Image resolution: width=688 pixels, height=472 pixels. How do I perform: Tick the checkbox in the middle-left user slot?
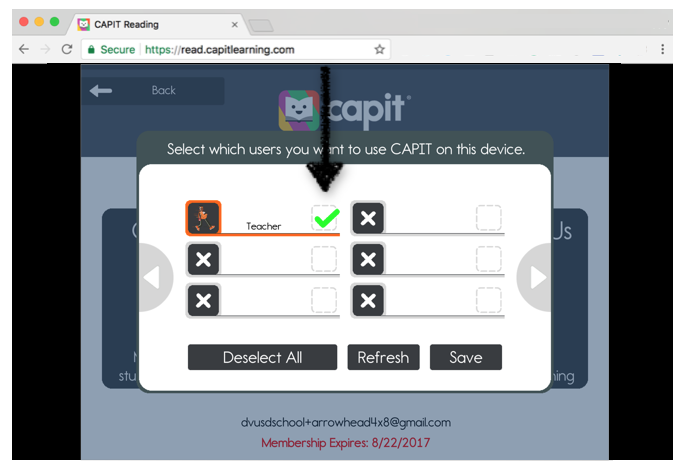[324, 259]
